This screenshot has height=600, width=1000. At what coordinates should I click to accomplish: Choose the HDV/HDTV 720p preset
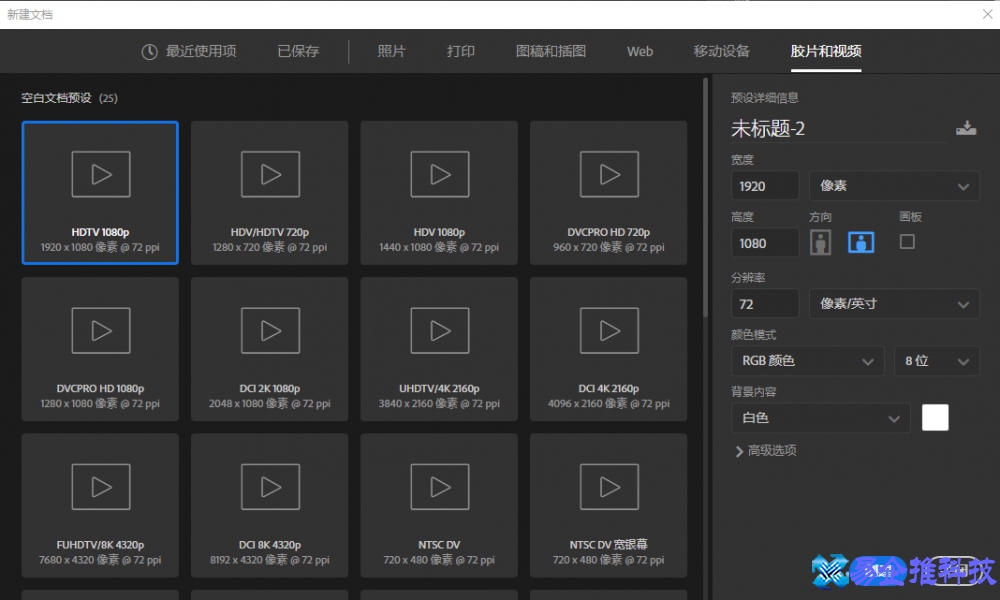pyautogui.click(x=270, y=192)
